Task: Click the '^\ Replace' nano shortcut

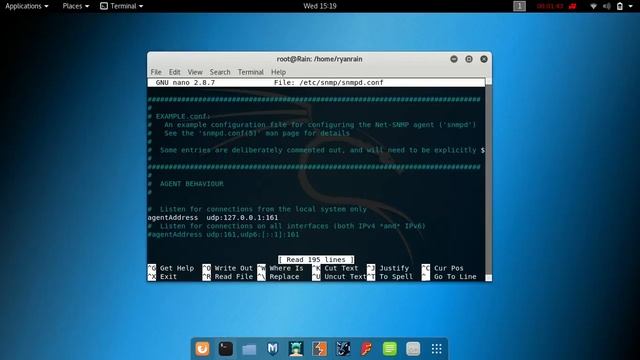Action: click(x=278, y=277)
